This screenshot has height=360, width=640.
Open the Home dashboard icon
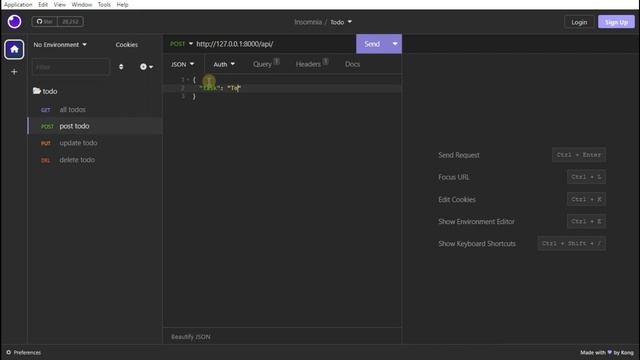click(x=14, y=50)
